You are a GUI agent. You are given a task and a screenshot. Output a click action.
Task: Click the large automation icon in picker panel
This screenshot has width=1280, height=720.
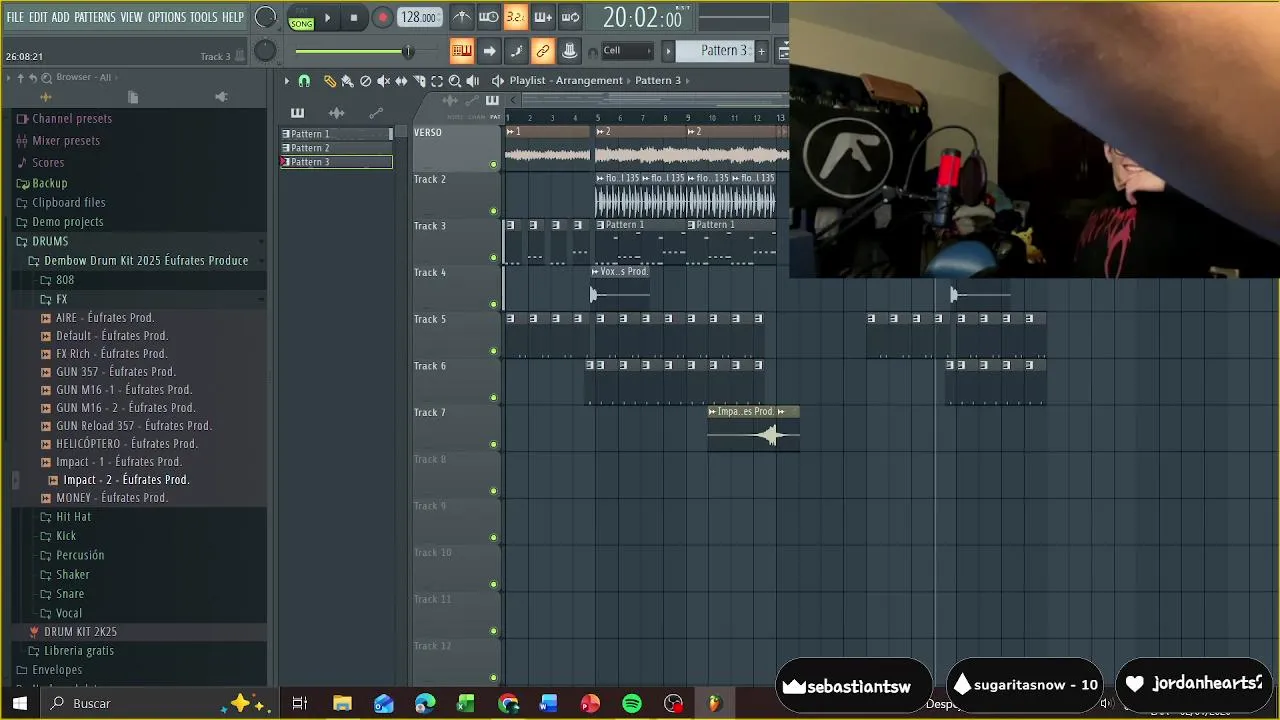(376, 113)
